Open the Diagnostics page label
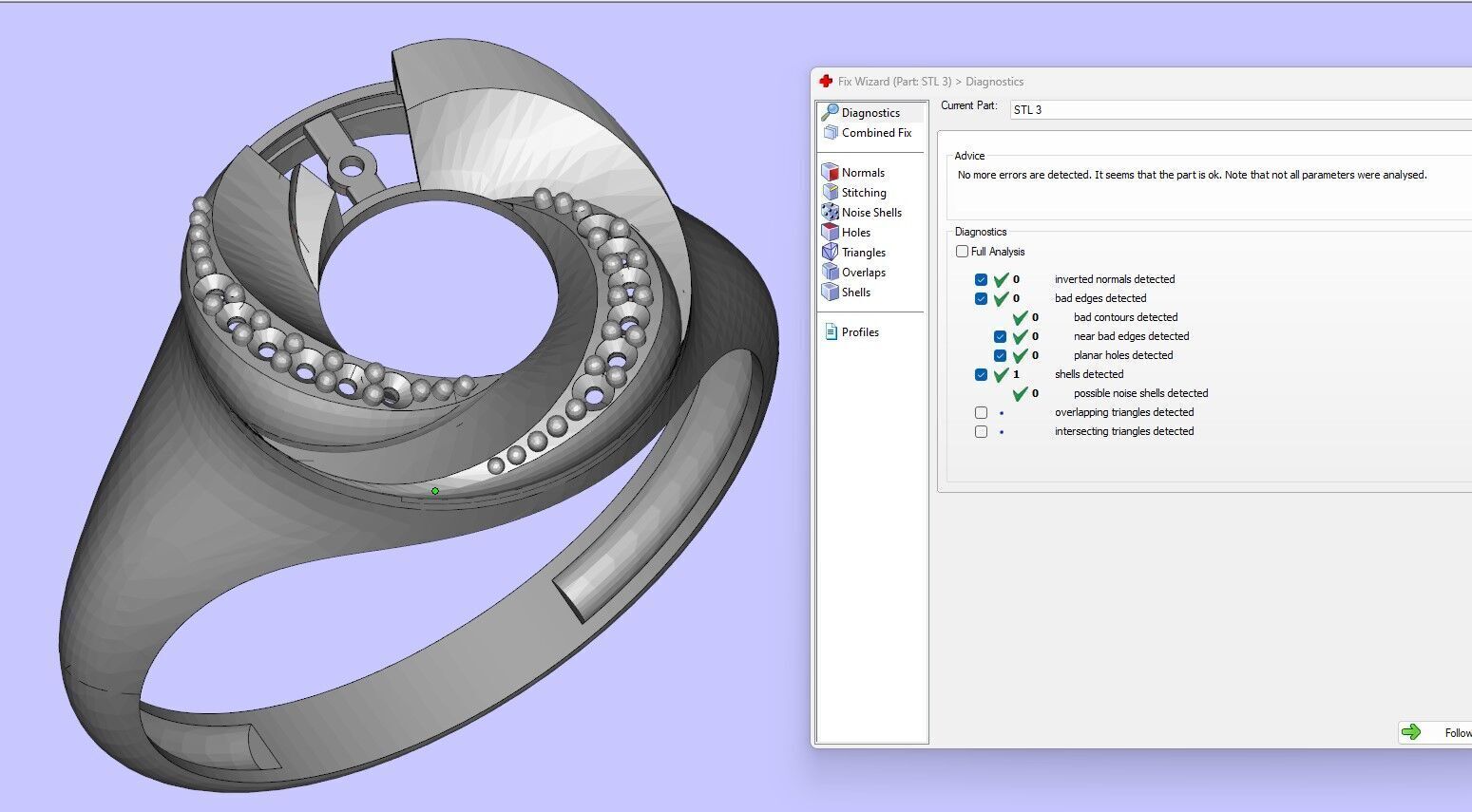The height and width of the screenshot is (812, 1472). coord(870,113)
